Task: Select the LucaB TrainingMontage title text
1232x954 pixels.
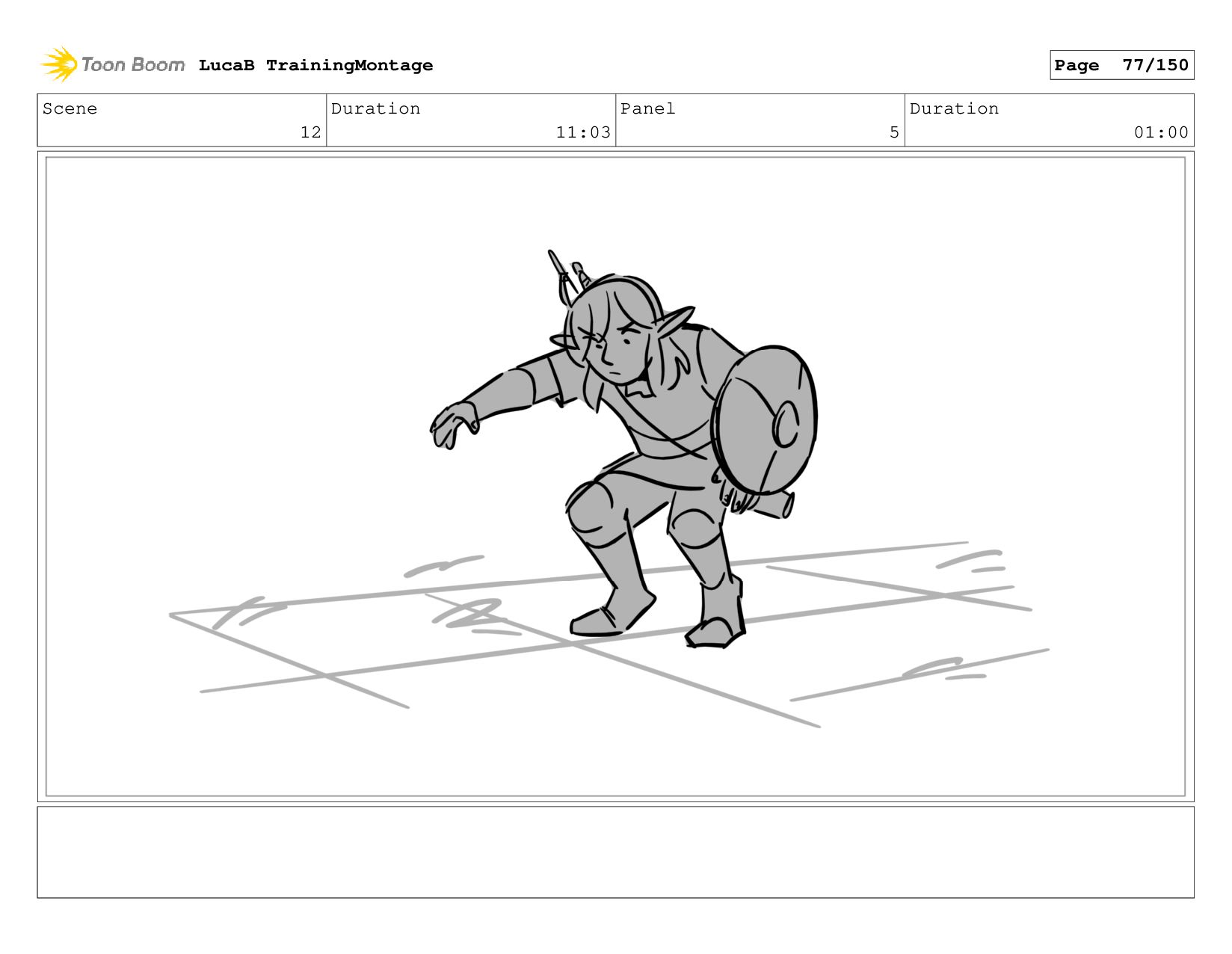Action: (x=315, y=65)
